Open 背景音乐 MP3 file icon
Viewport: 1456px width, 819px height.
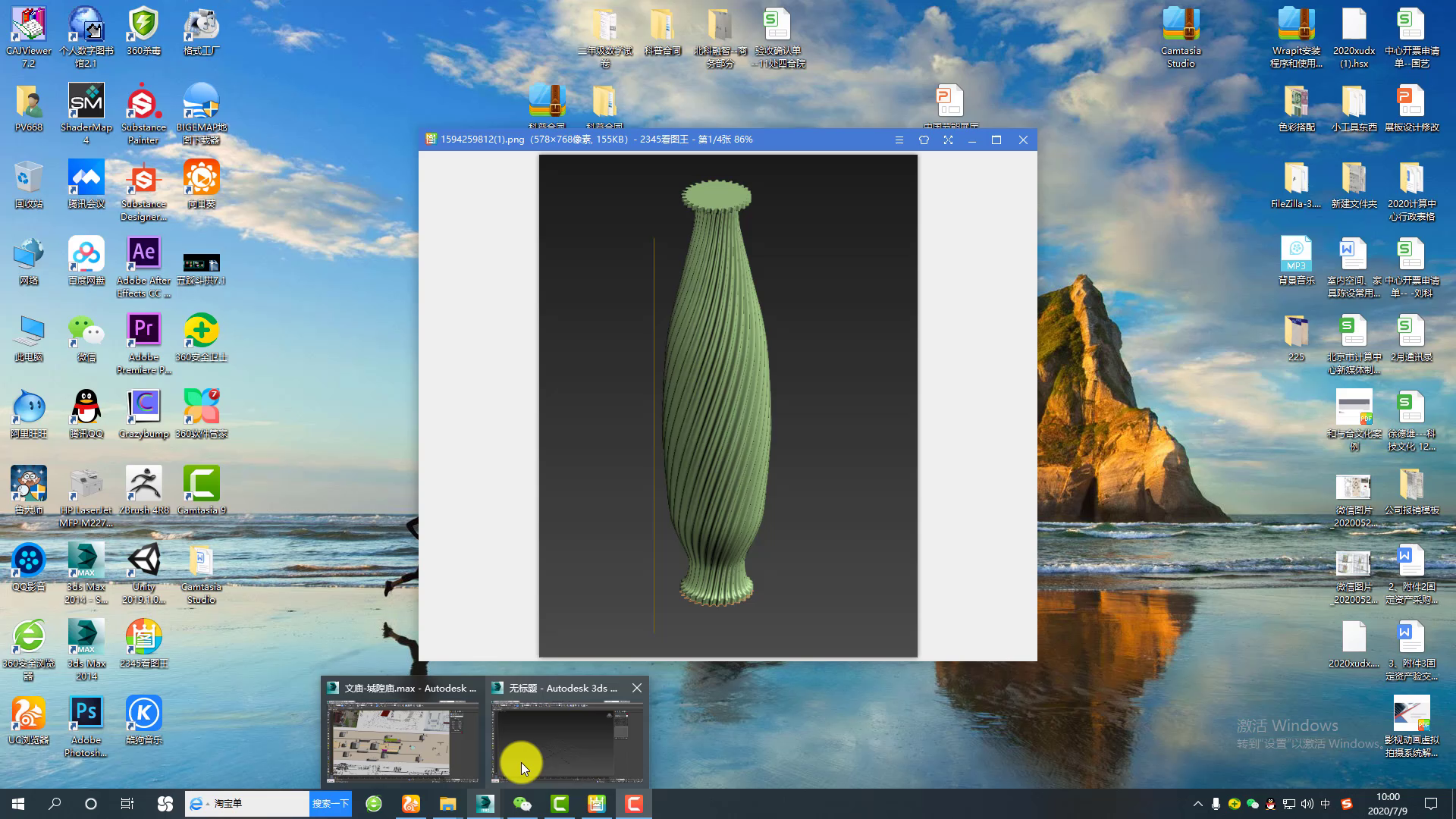coord(1296,260)
